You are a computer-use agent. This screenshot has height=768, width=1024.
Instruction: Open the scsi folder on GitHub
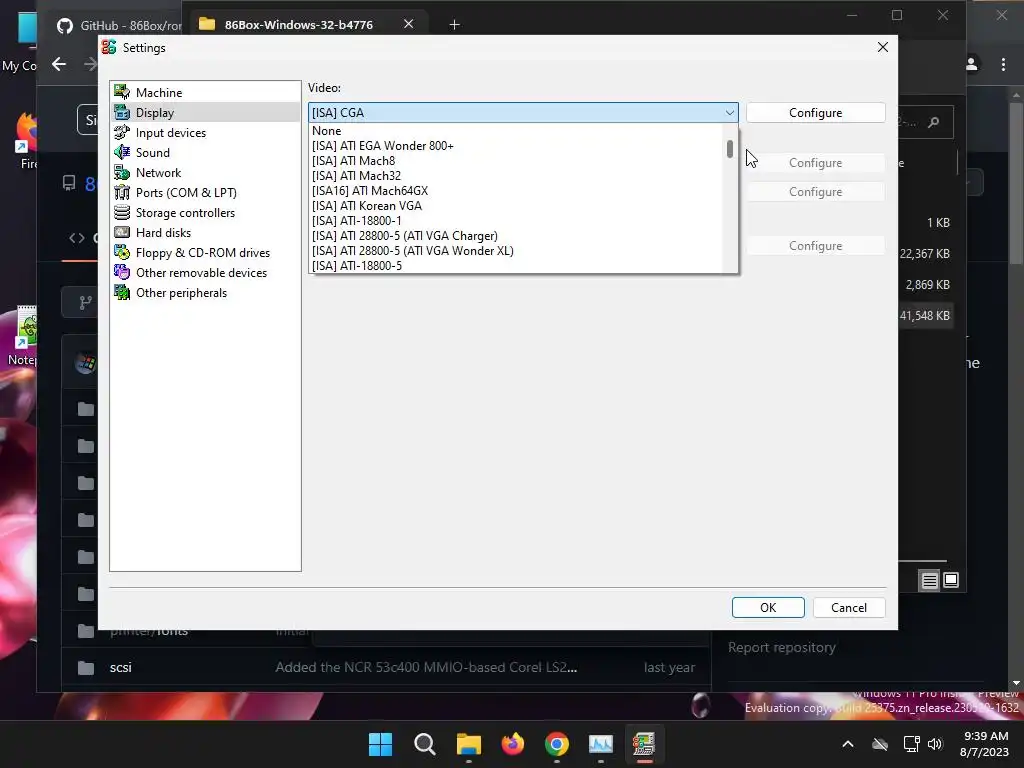pos(121,667)
